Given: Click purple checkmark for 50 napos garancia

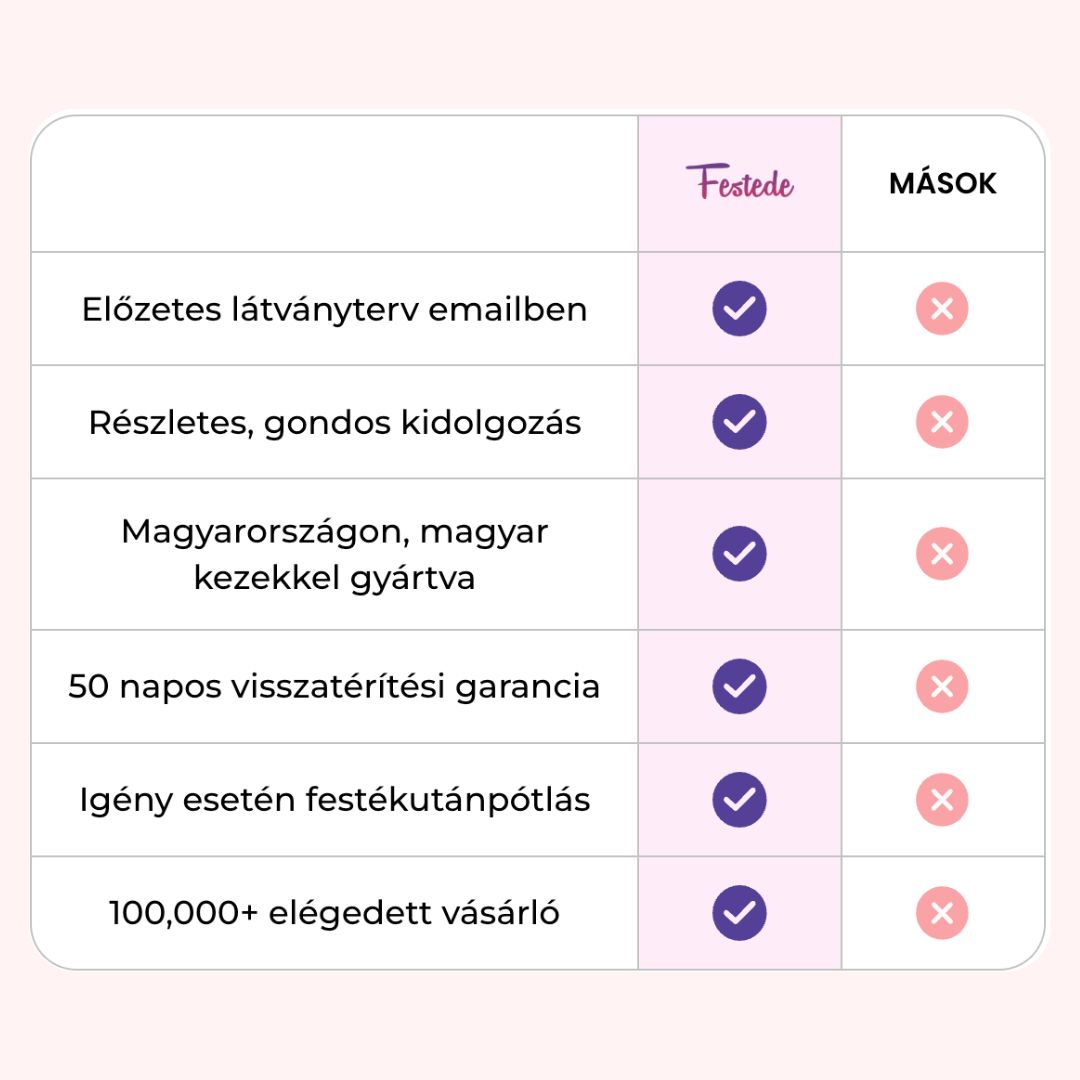Looking at the screenshot, I should [x=739, y=686].
